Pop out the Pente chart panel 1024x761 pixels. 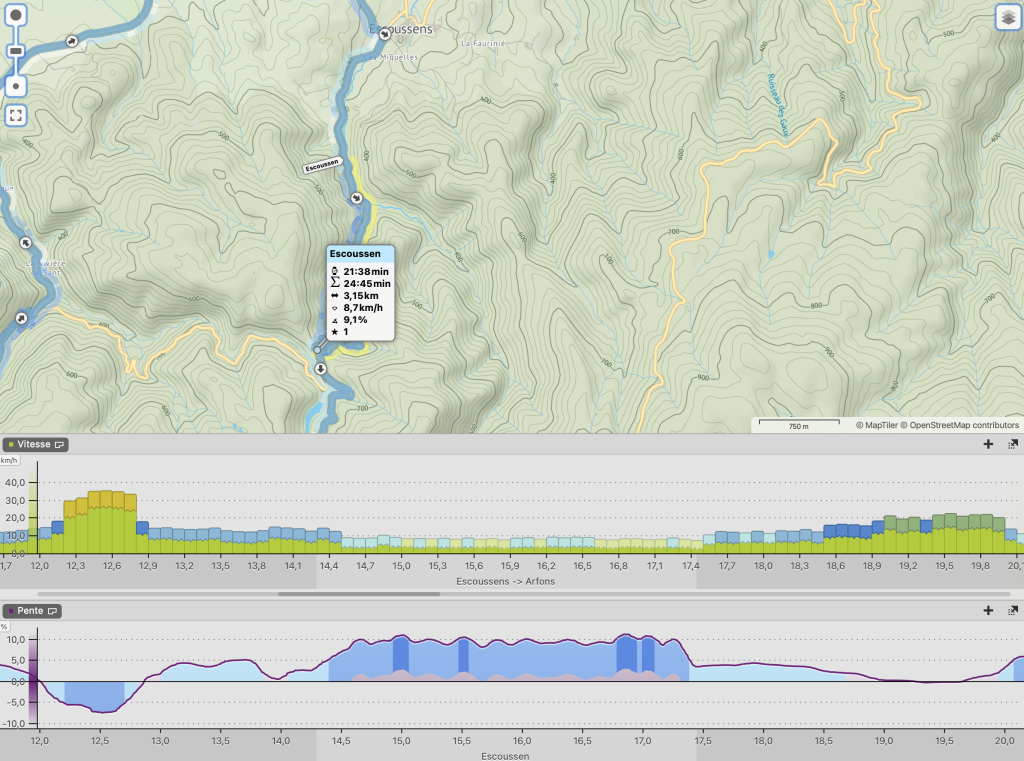pos(1012,610)
